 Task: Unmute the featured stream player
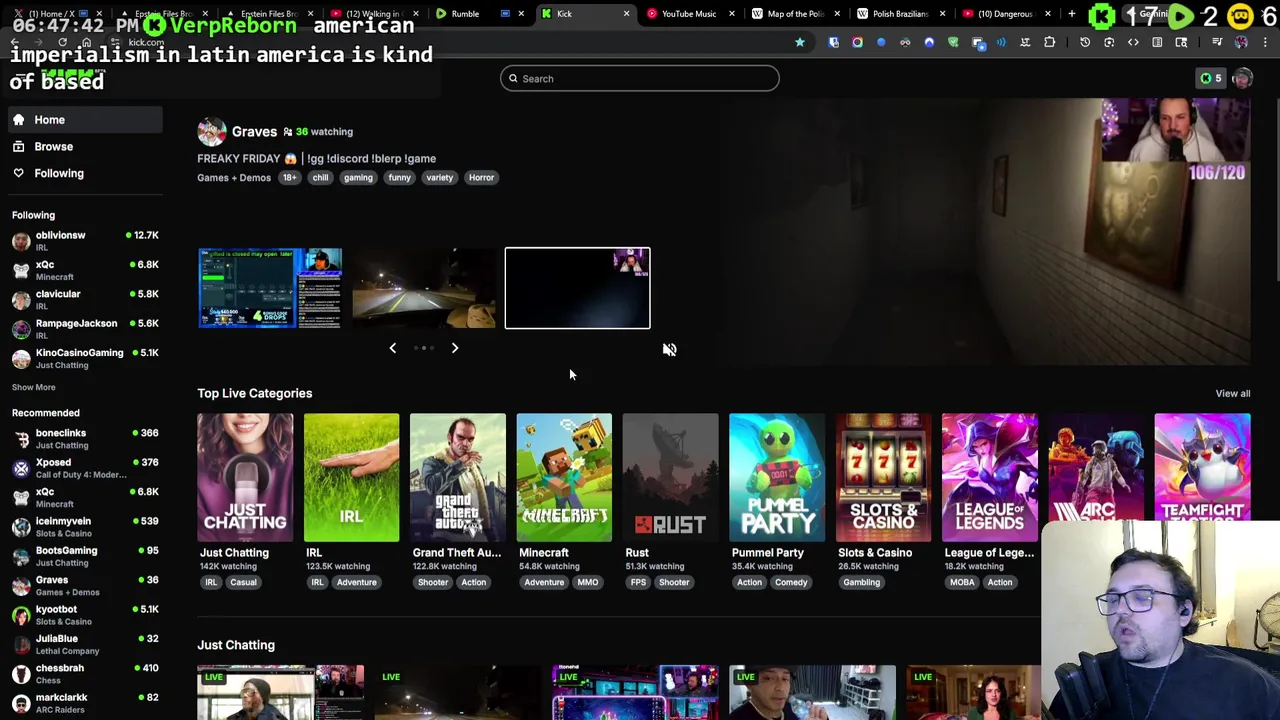pyautogui.click(x=669, y=350)
